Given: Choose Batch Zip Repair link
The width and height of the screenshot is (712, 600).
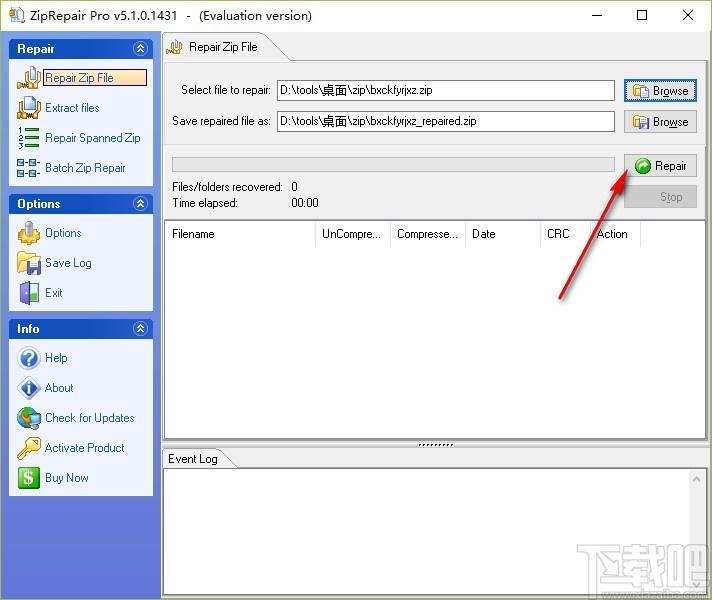Looking at the screenshot, I should (85, 168).
